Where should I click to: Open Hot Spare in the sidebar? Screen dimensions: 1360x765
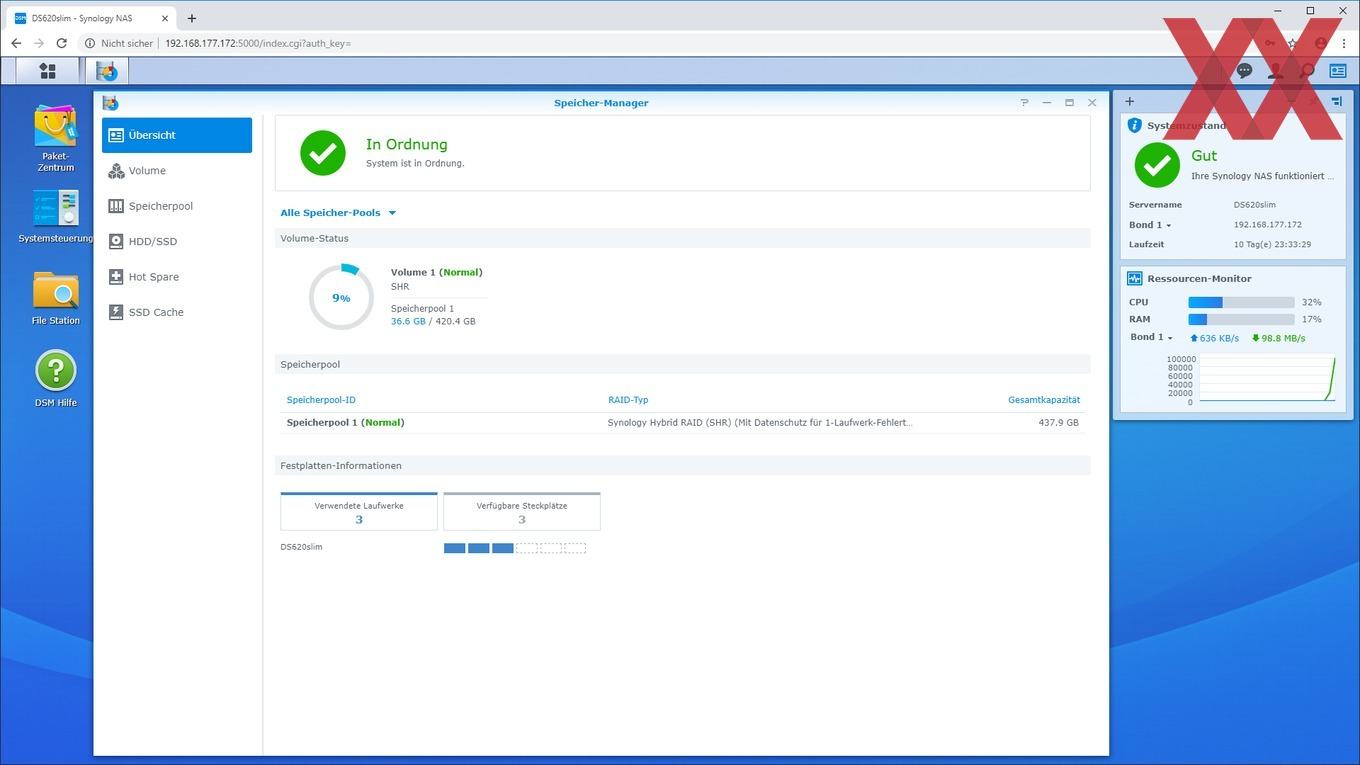177,277
